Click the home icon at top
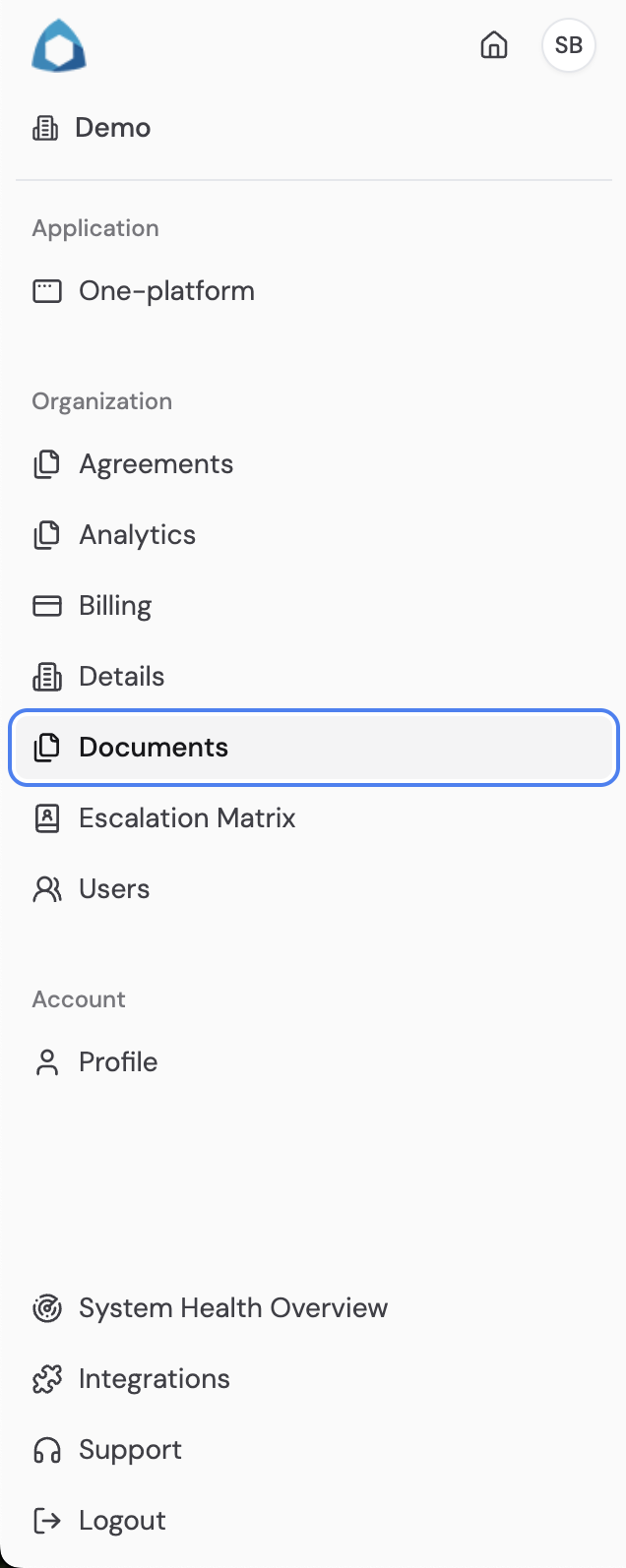 (x=494, y=45)
